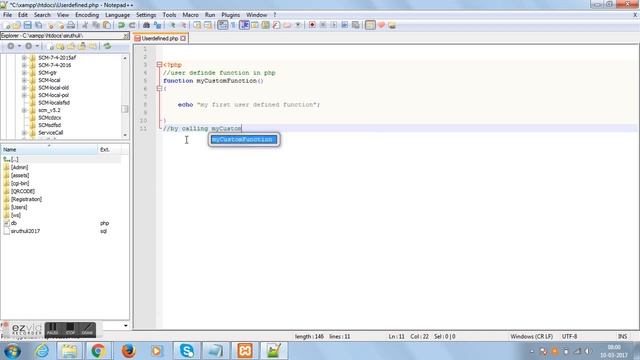Cut selection using the scissors icon
Screen dimensions: 640x360
click(85, 25)
